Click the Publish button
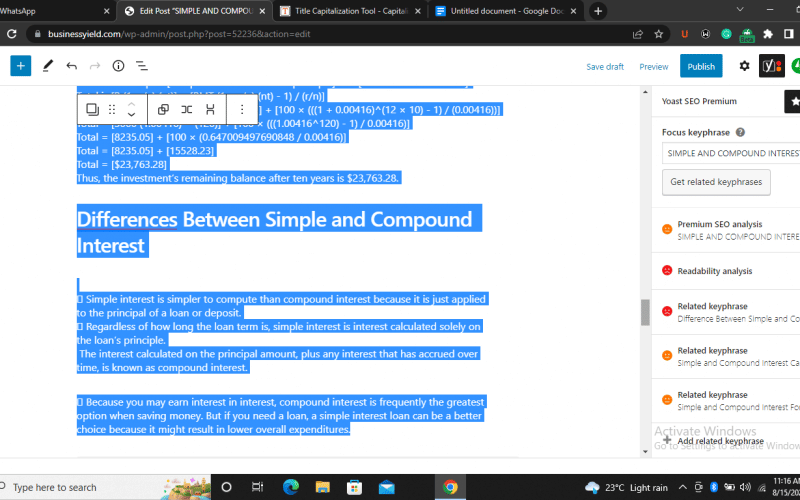Image resolution: width=800 pixels, height=500 pixels. pos(701,66)
